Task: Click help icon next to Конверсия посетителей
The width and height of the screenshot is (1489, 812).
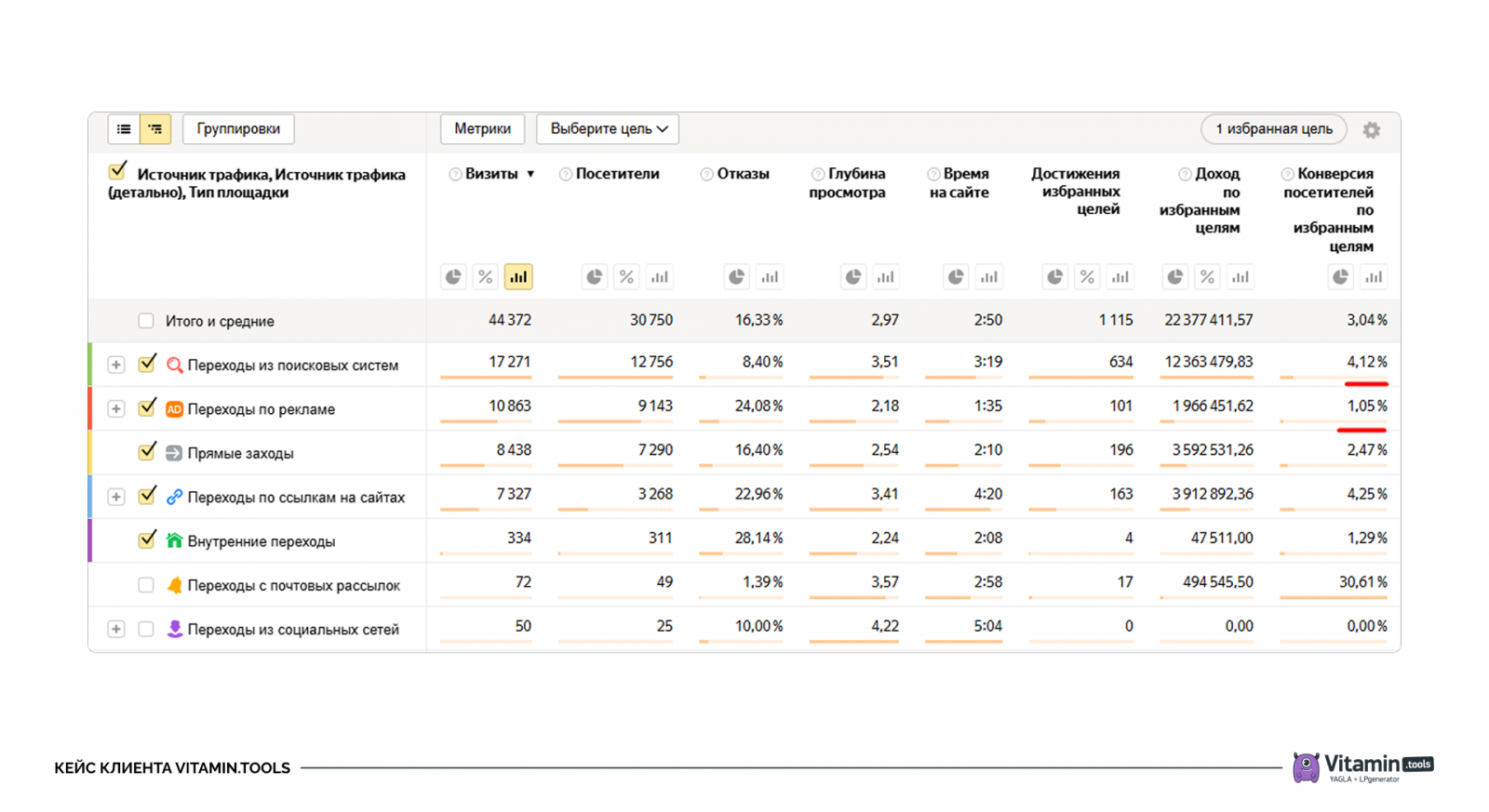Action: (1287, 174)
